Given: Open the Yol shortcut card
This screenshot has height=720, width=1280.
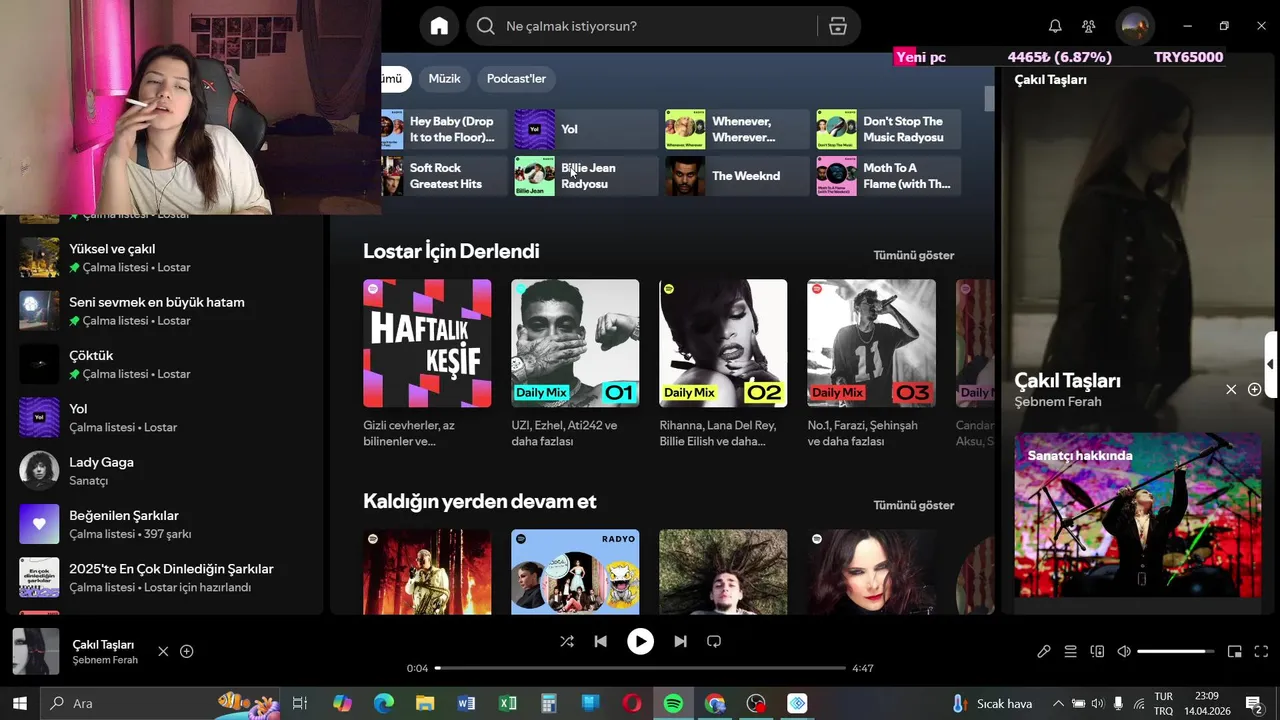Looking at the screenshot, I should [x=586, y=129].
